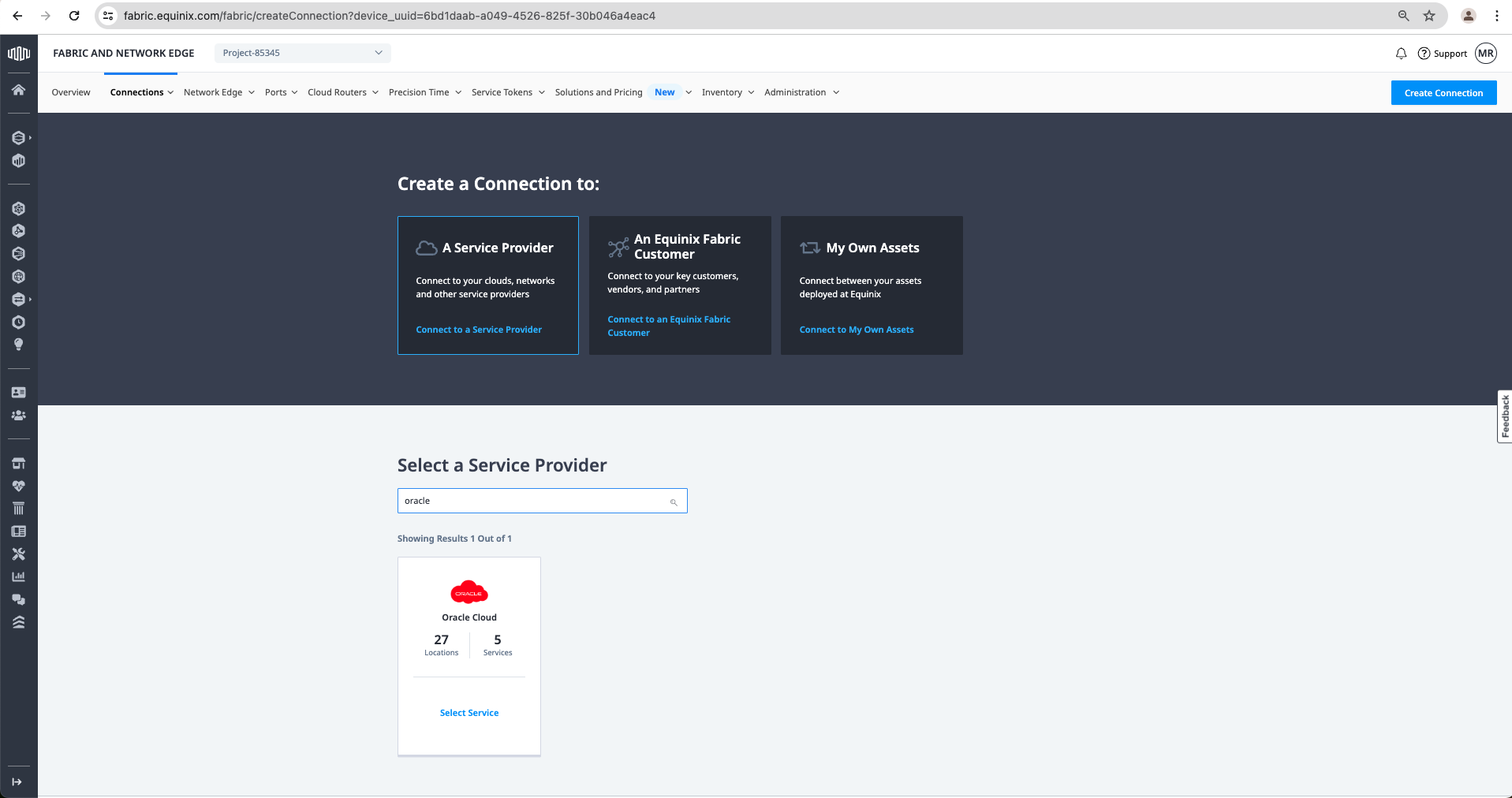Click the lightbulb icon in the sidebar

click(x=18, y=345)
